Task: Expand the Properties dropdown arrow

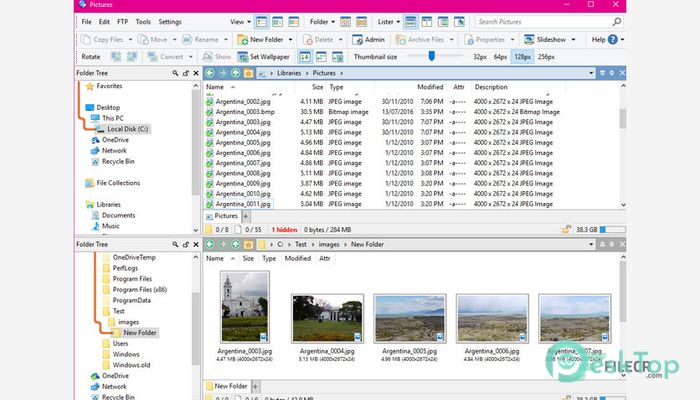Action: pyautogui.click(x=512, y=40)
